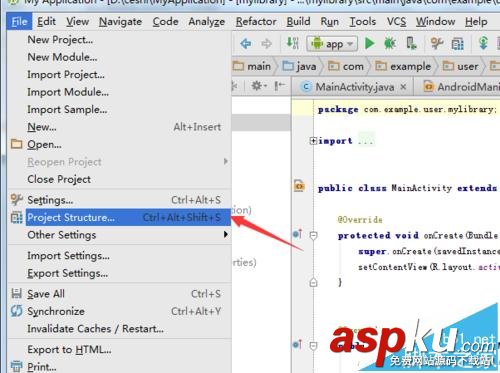500x373 pixels.
Task: Open the Run menu
Action: pos(330,22)
